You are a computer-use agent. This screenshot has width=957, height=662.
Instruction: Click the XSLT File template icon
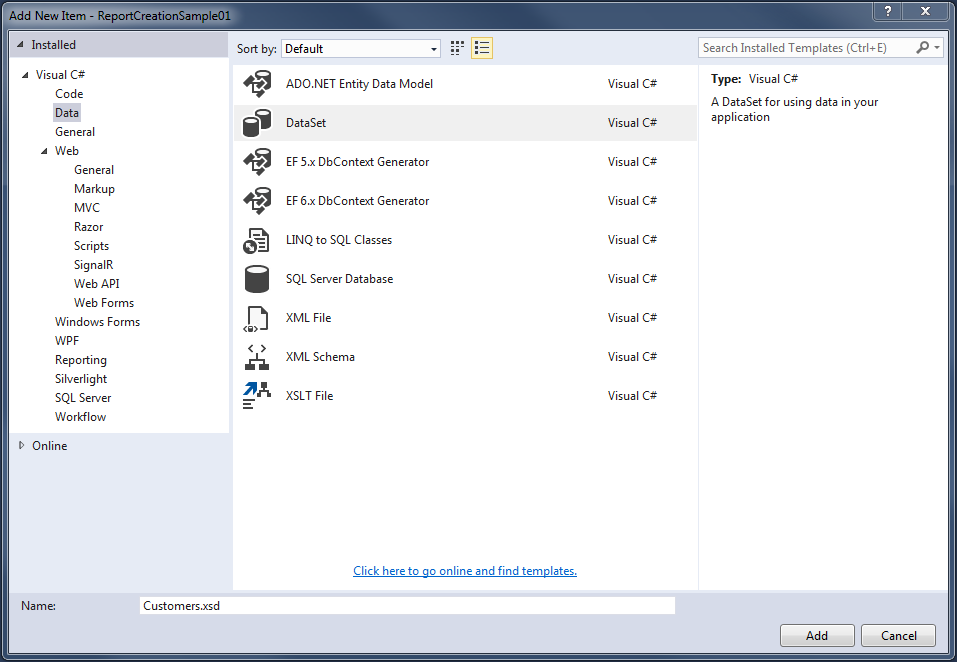(x=256, y=395)
